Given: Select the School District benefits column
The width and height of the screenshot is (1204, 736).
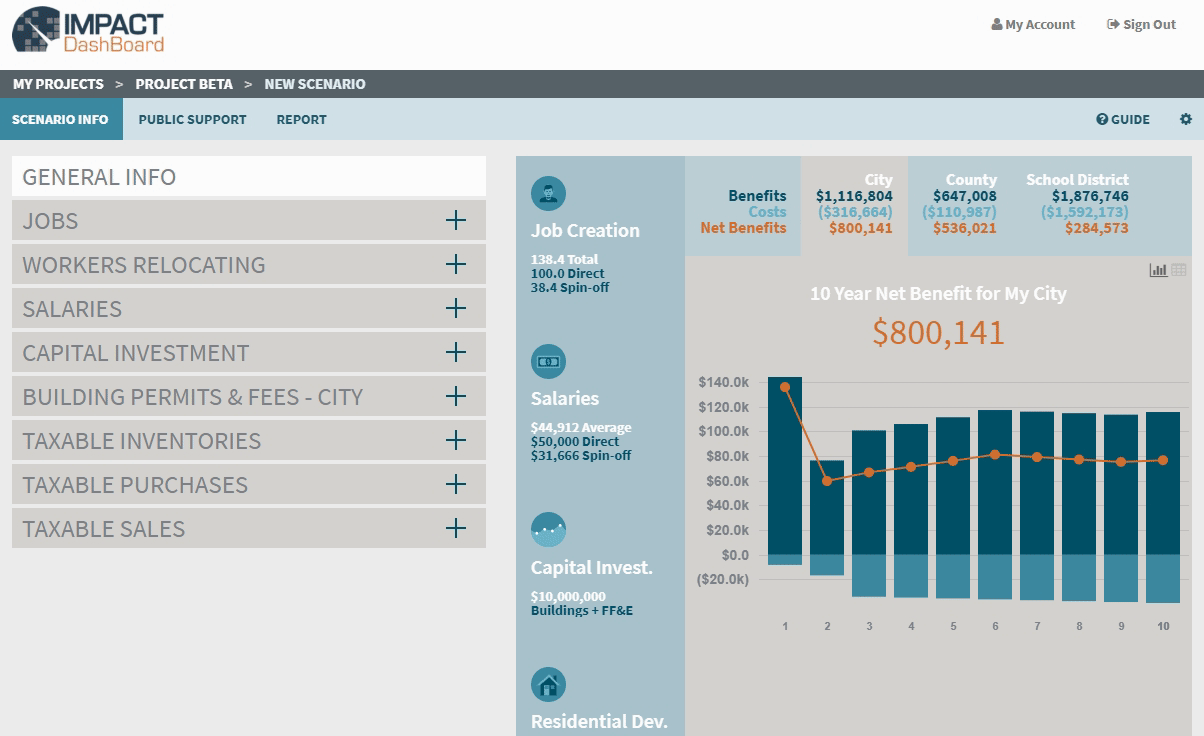Looking at the screenshot, I should tap(1077, 205).
